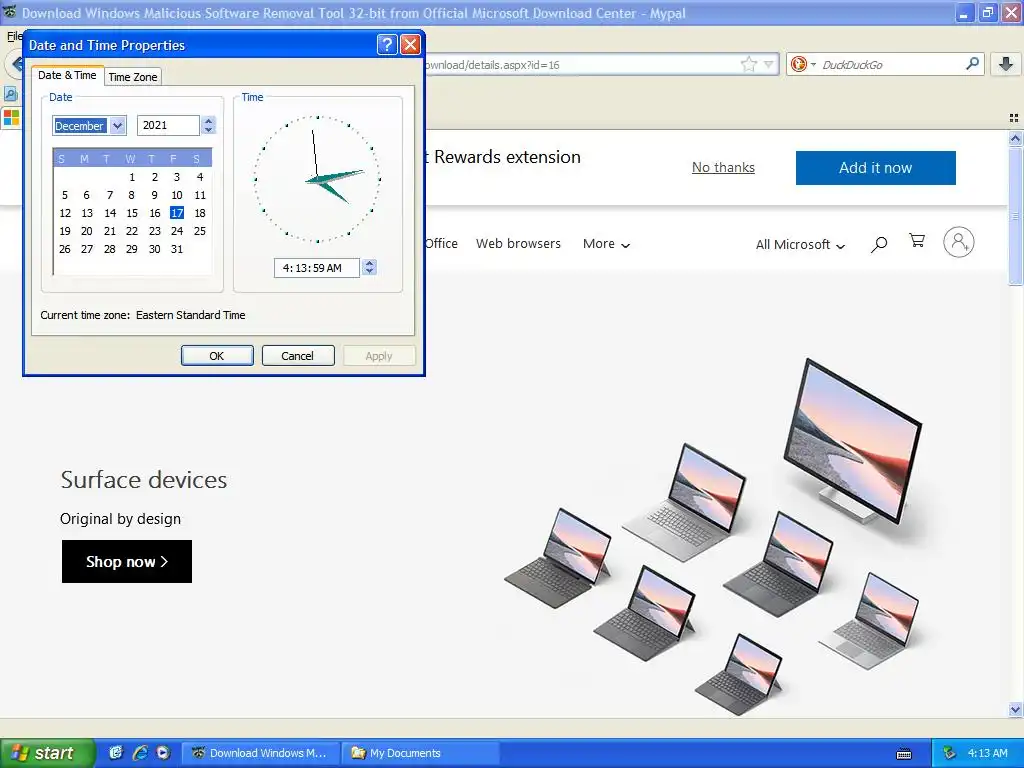This screenshot has height=768, width=1024.
Task: Click the DuckDuckGo search input field
Action: tap(891, 65)
